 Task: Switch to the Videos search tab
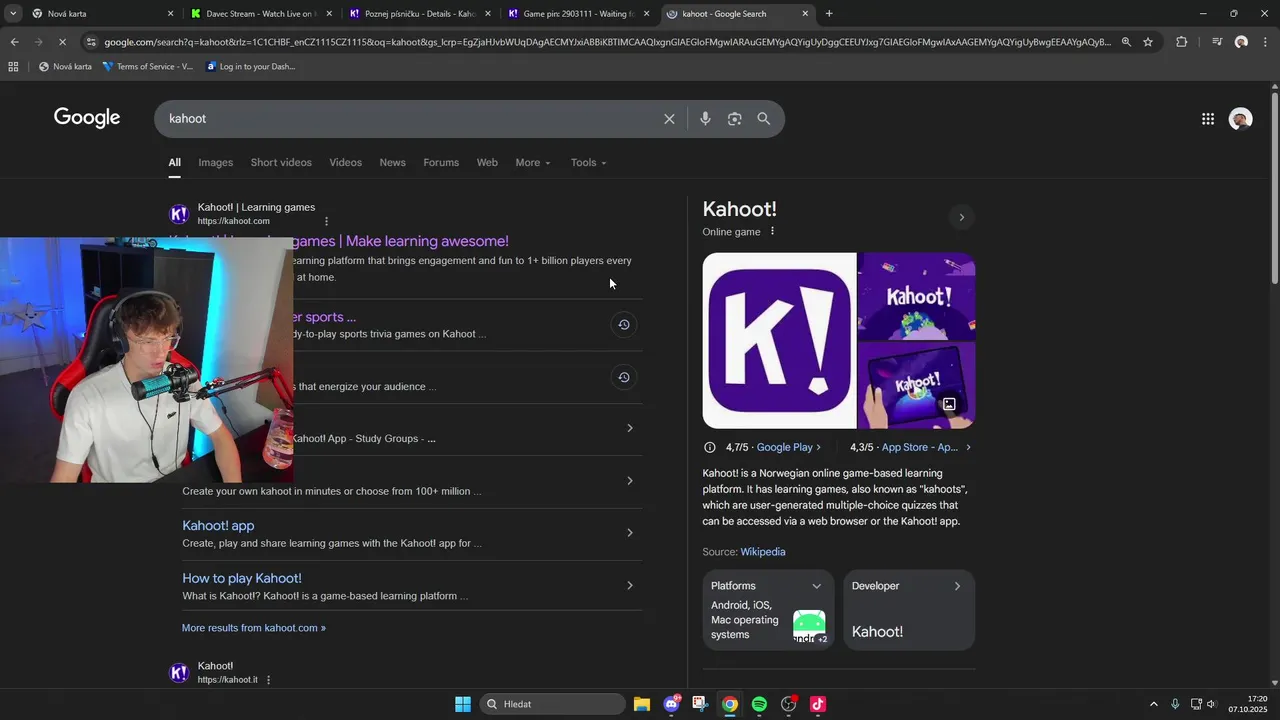tap(345, 163)
